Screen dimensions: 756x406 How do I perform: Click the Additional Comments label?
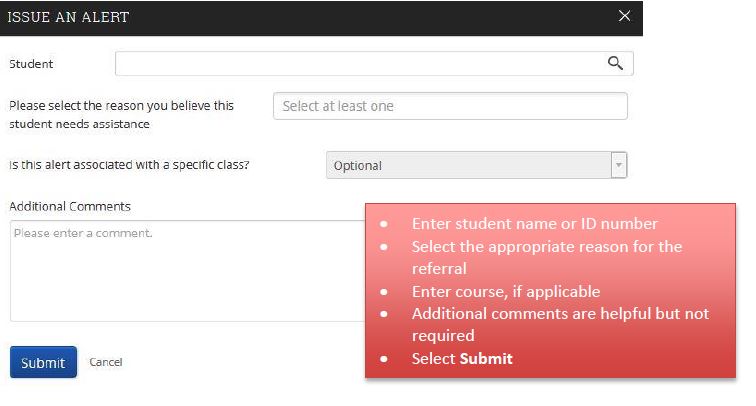tap(70, 206)
